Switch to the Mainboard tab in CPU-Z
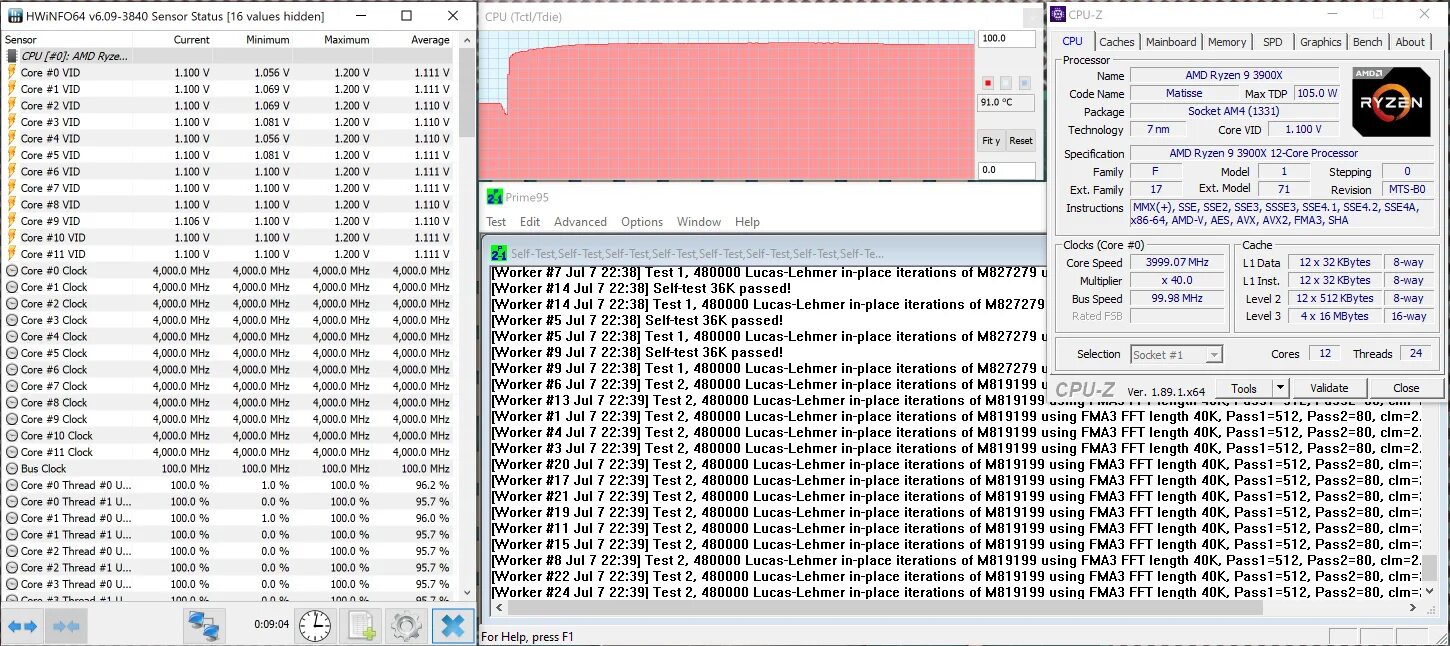This screenshot has height=646, width=1450. [x=1171, y=42]
